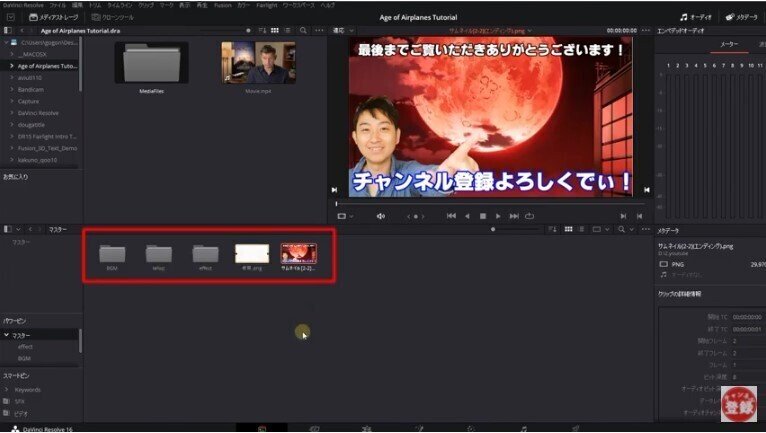This screenshot has height=433, width=766.
Task: Select the kakuno_qoo10 folder
Action: tap(37, 160)
